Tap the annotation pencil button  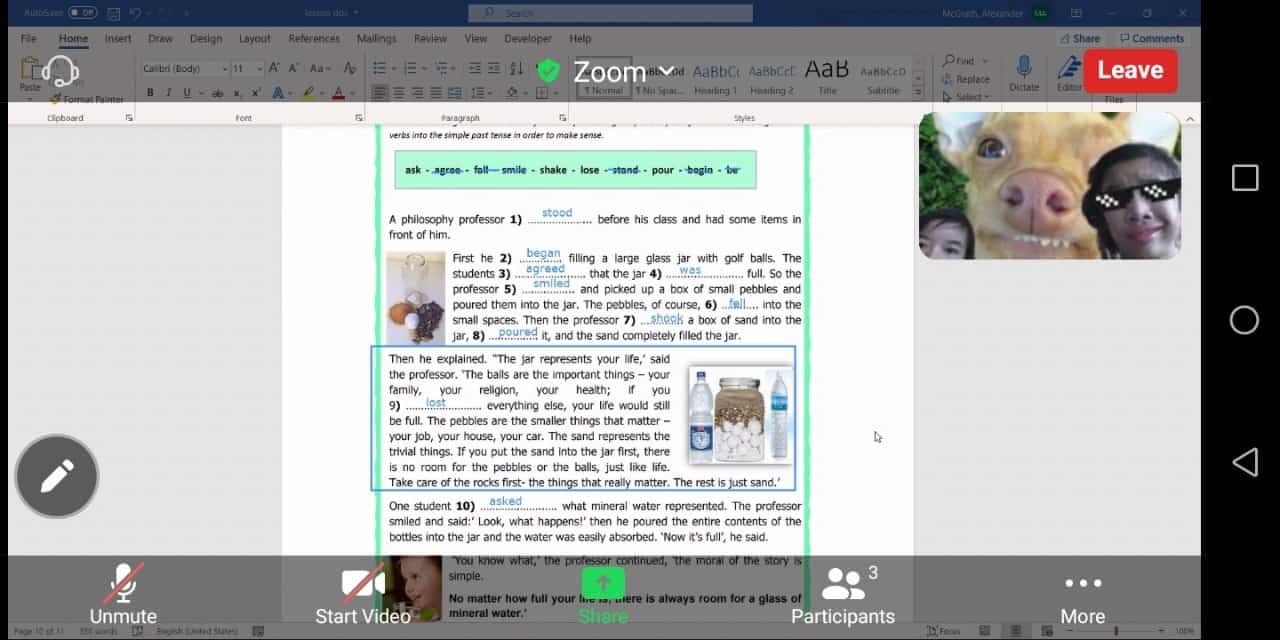click(x=57, y=476)
